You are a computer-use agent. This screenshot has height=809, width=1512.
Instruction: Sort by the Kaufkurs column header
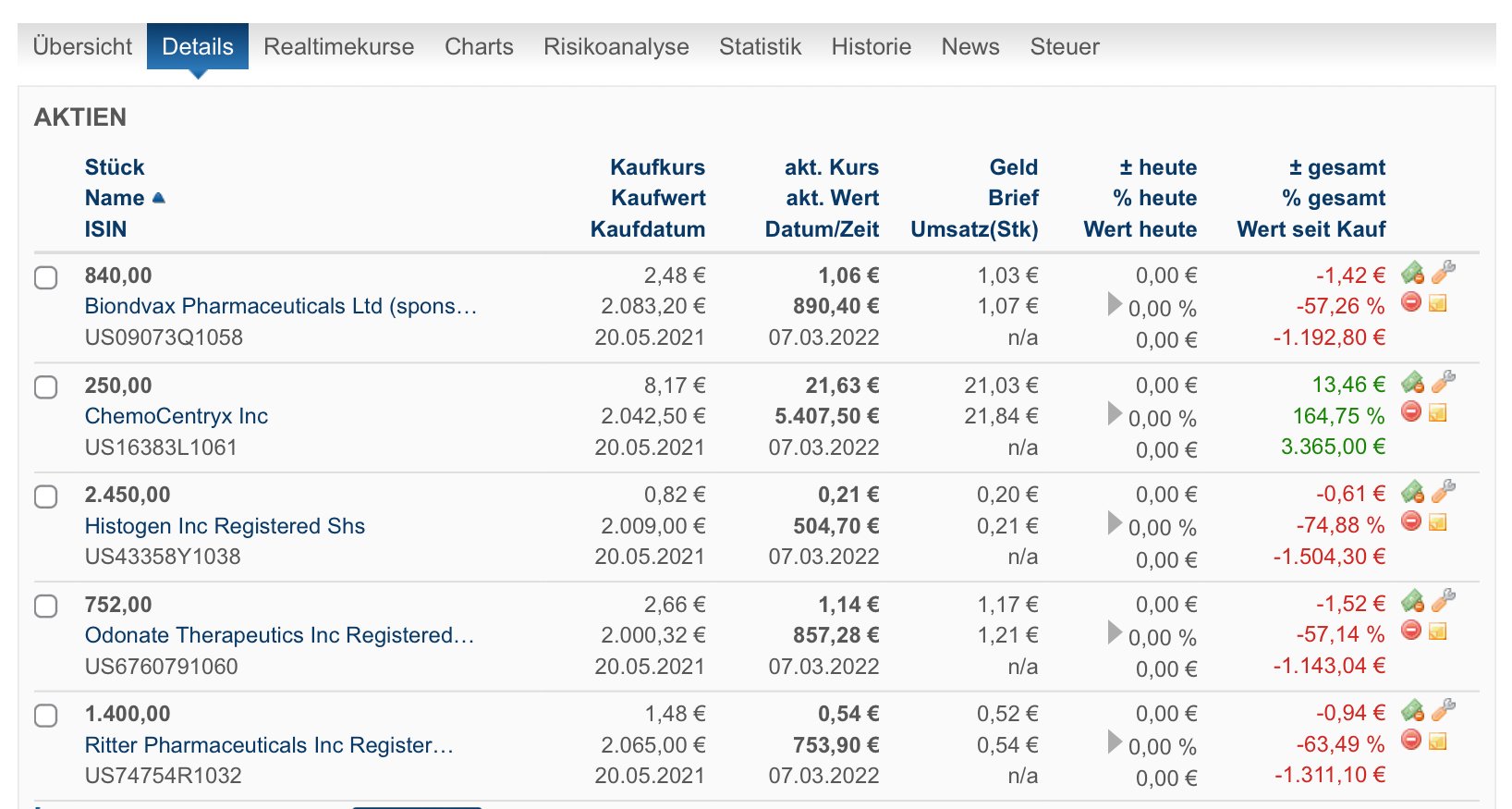click(657, 167)
